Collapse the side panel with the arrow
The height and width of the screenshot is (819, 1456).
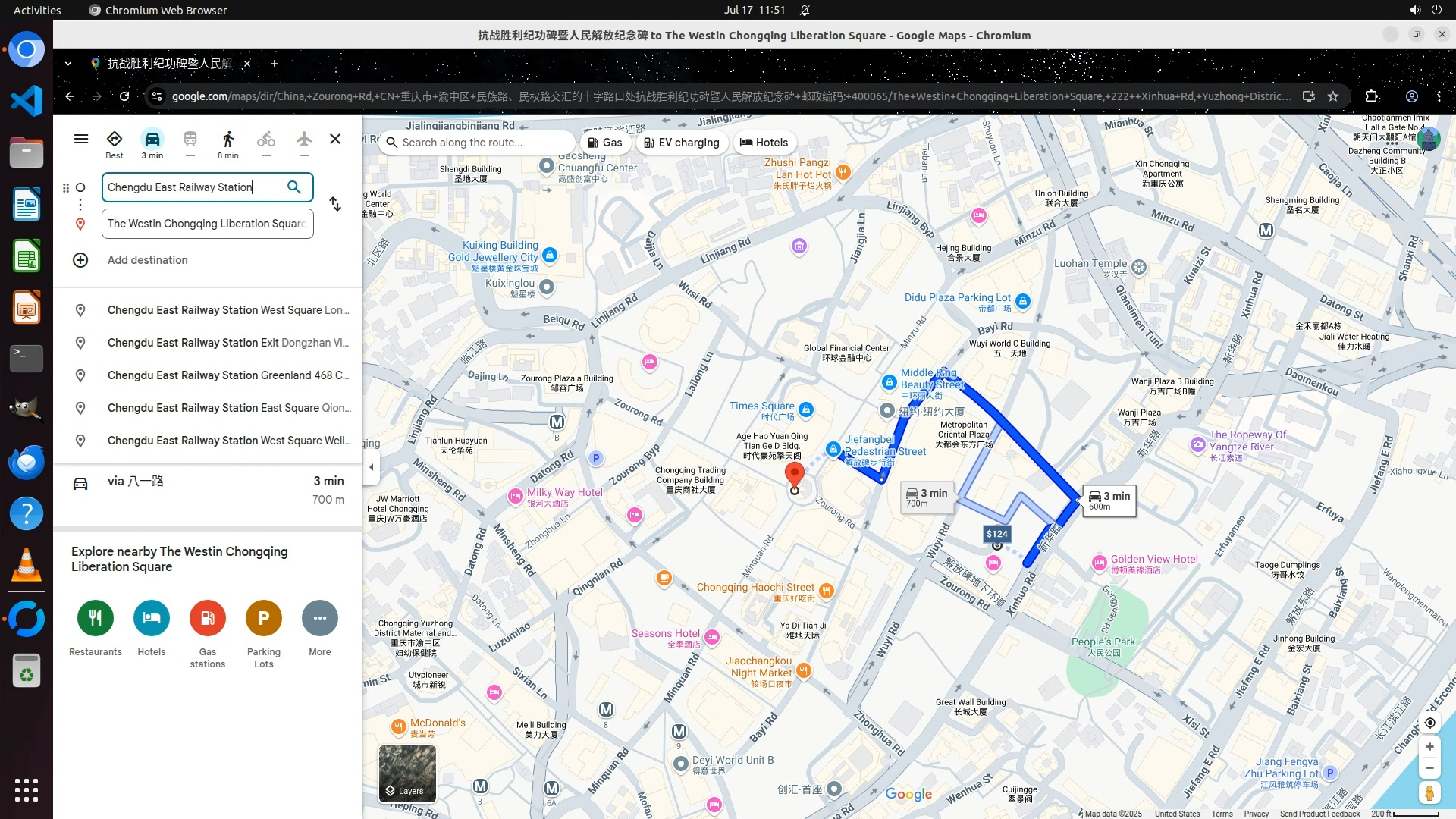[371, 467]
